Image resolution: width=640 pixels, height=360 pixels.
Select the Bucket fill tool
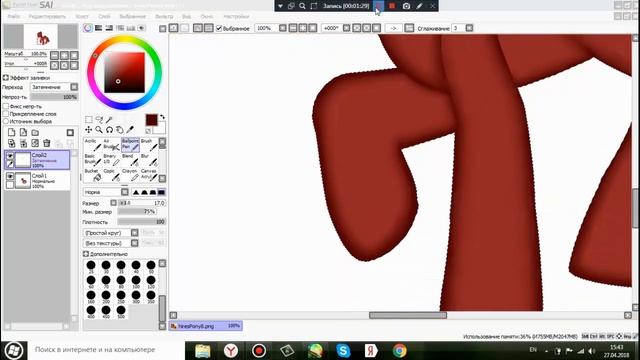coord(93,175)
